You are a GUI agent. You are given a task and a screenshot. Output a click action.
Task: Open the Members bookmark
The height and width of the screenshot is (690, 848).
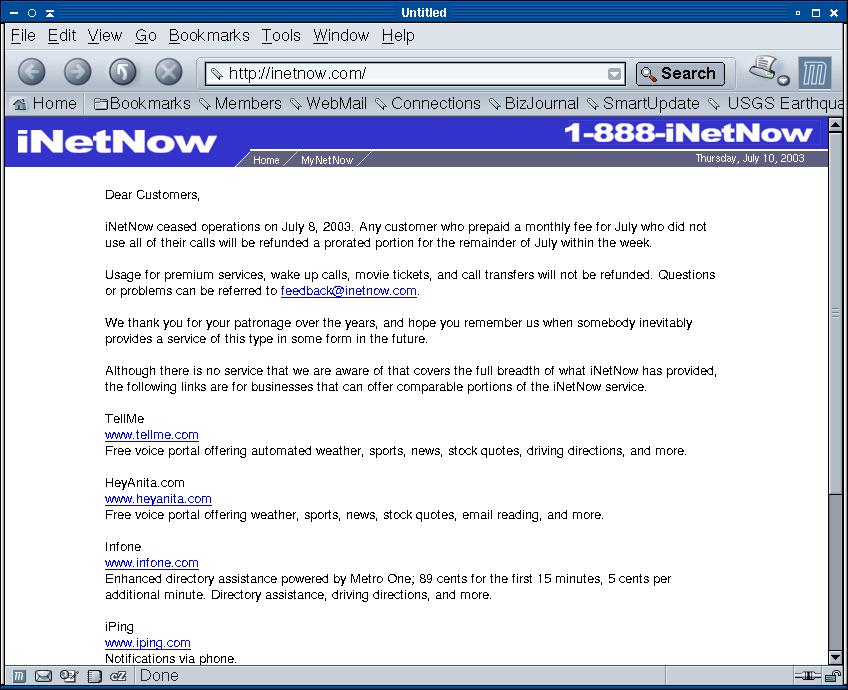[x=241, y=103]
